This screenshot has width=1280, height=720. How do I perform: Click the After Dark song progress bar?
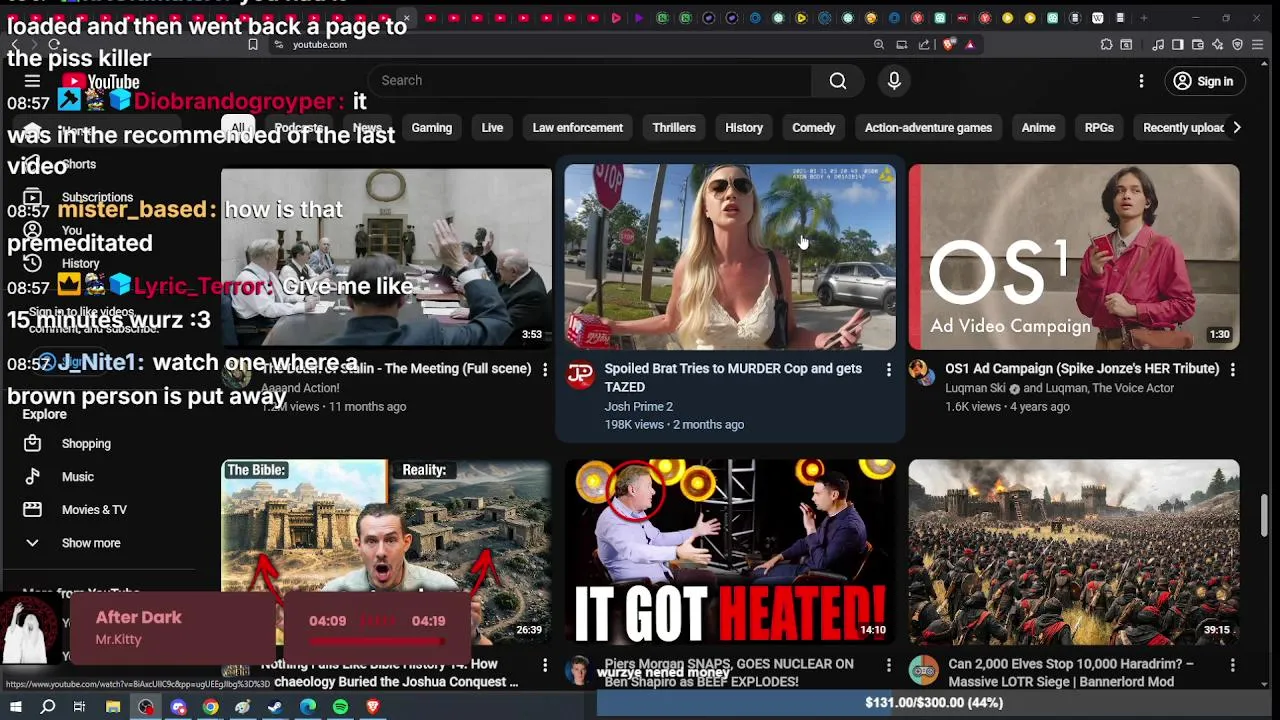pyautogui.click(x=377, y=641)
